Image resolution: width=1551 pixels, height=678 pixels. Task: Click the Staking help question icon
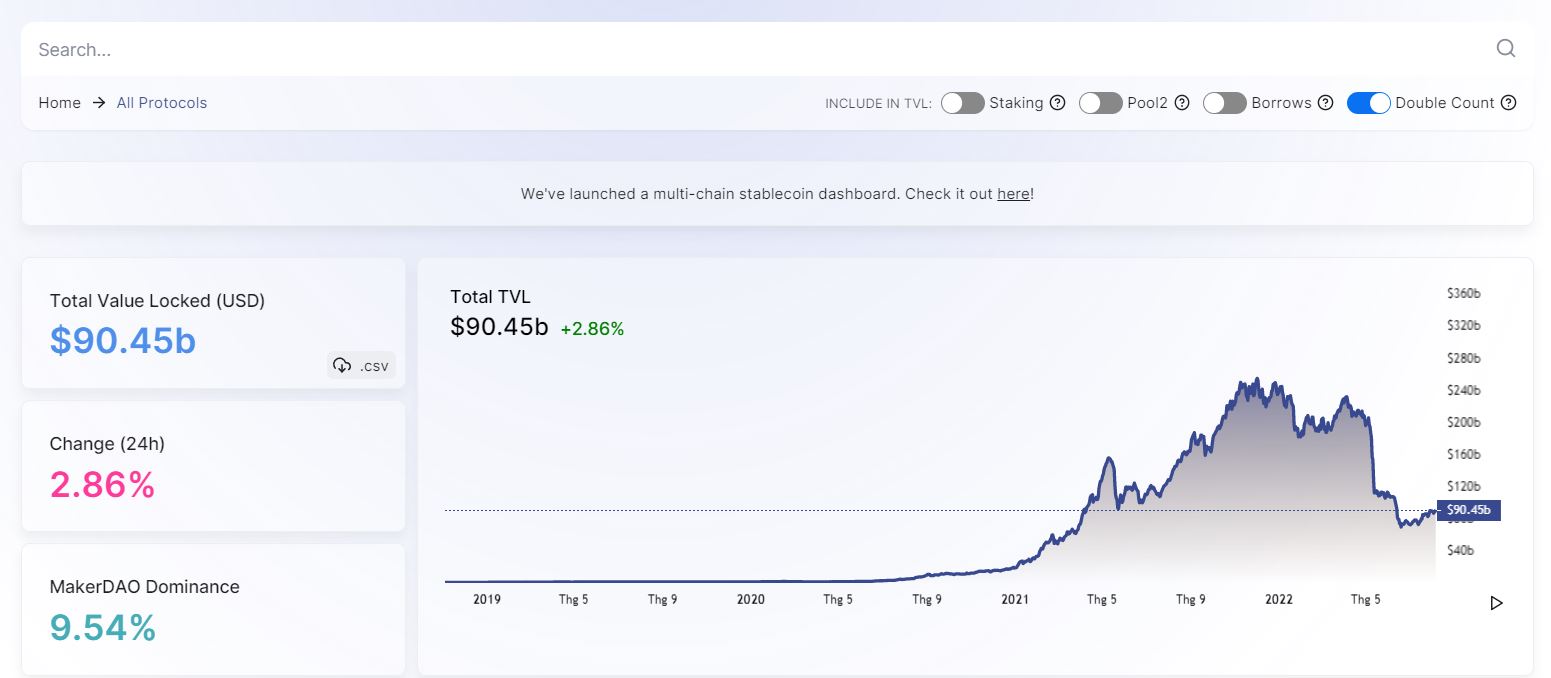pyautogui.click(x=1057, y=103)
